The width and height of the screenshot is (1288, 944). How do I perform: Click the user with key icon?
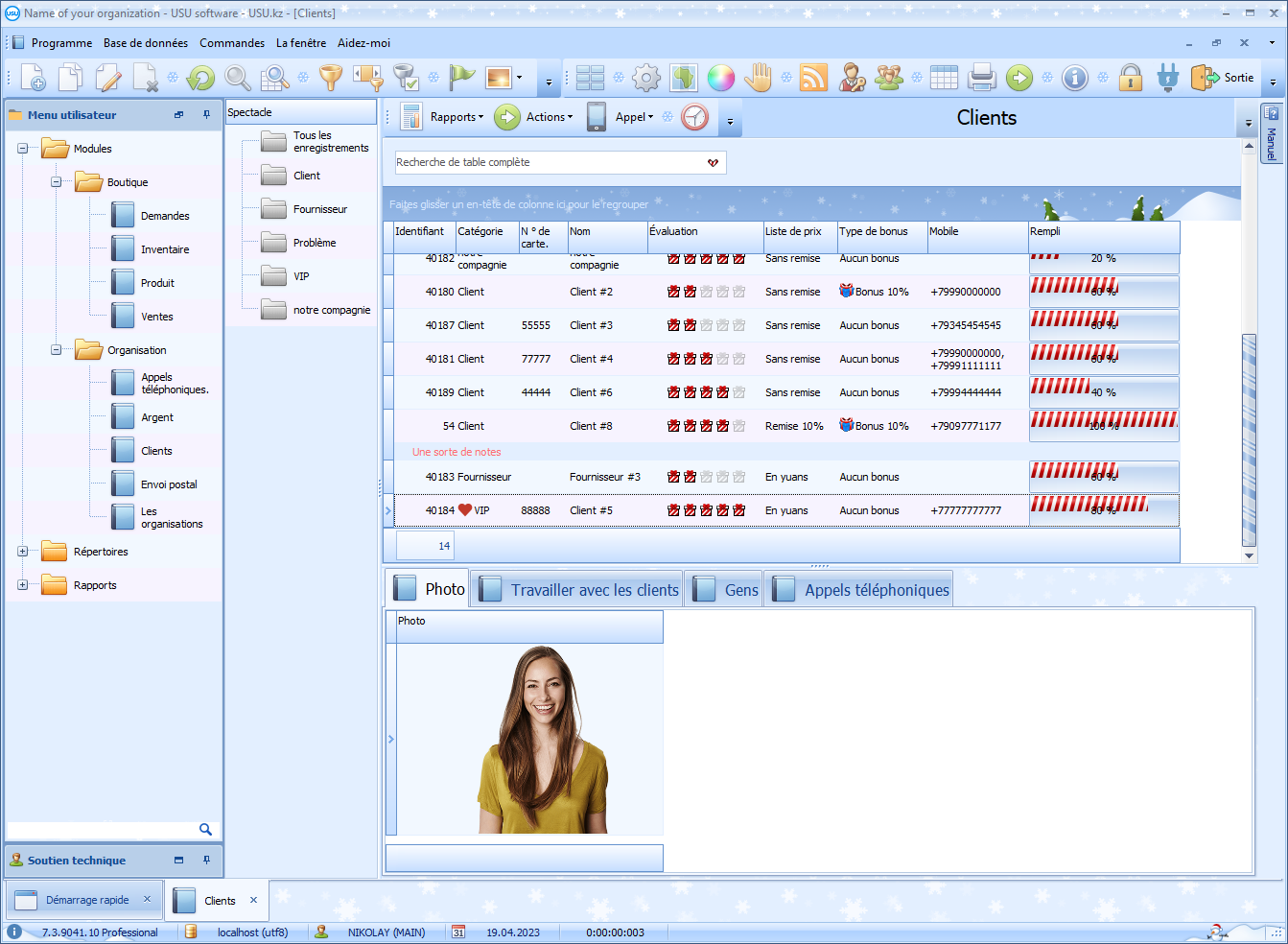coord(852,78)
